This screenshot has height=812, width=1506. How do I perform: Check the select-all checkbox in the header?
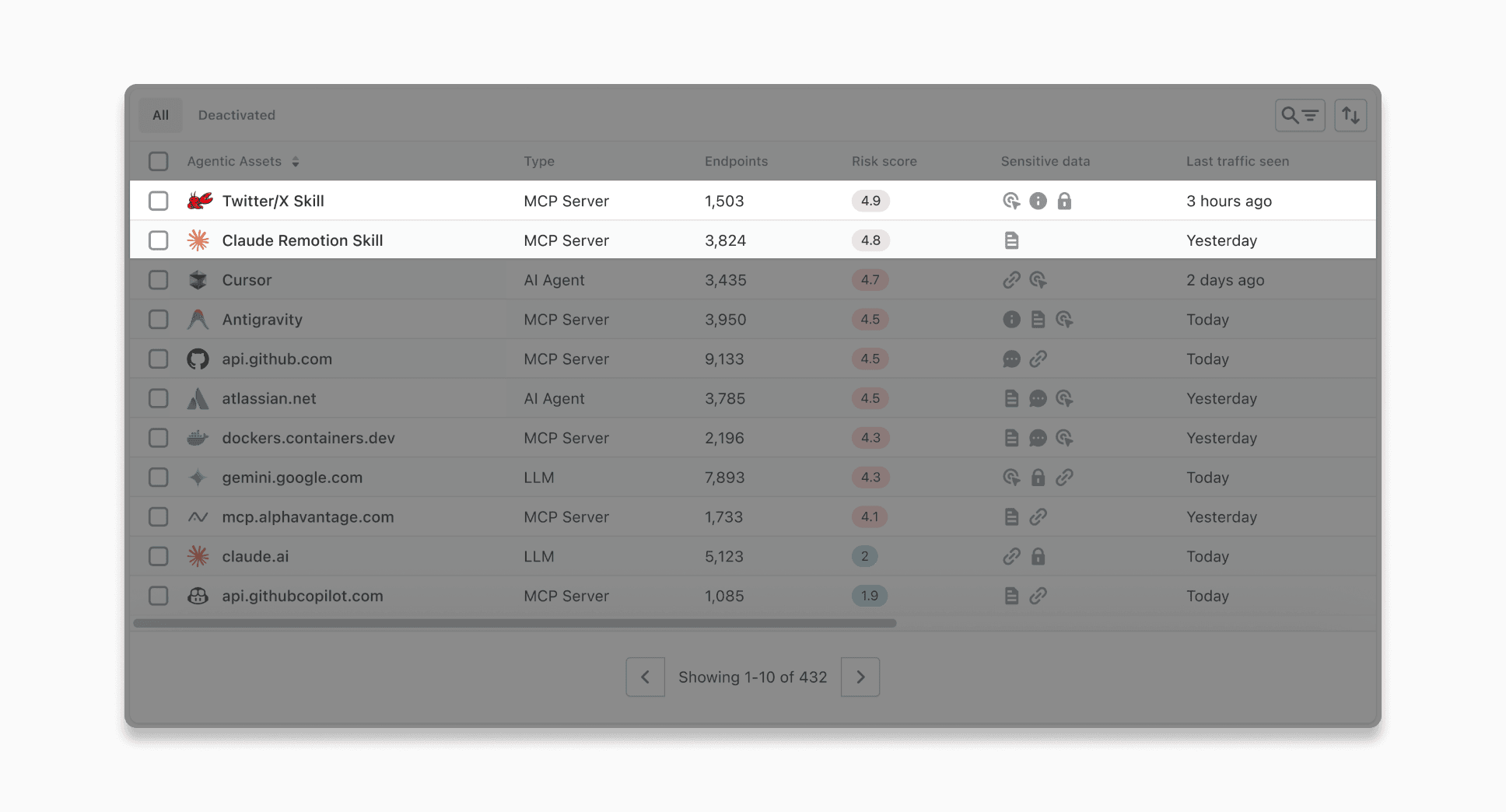pos(158,161)
